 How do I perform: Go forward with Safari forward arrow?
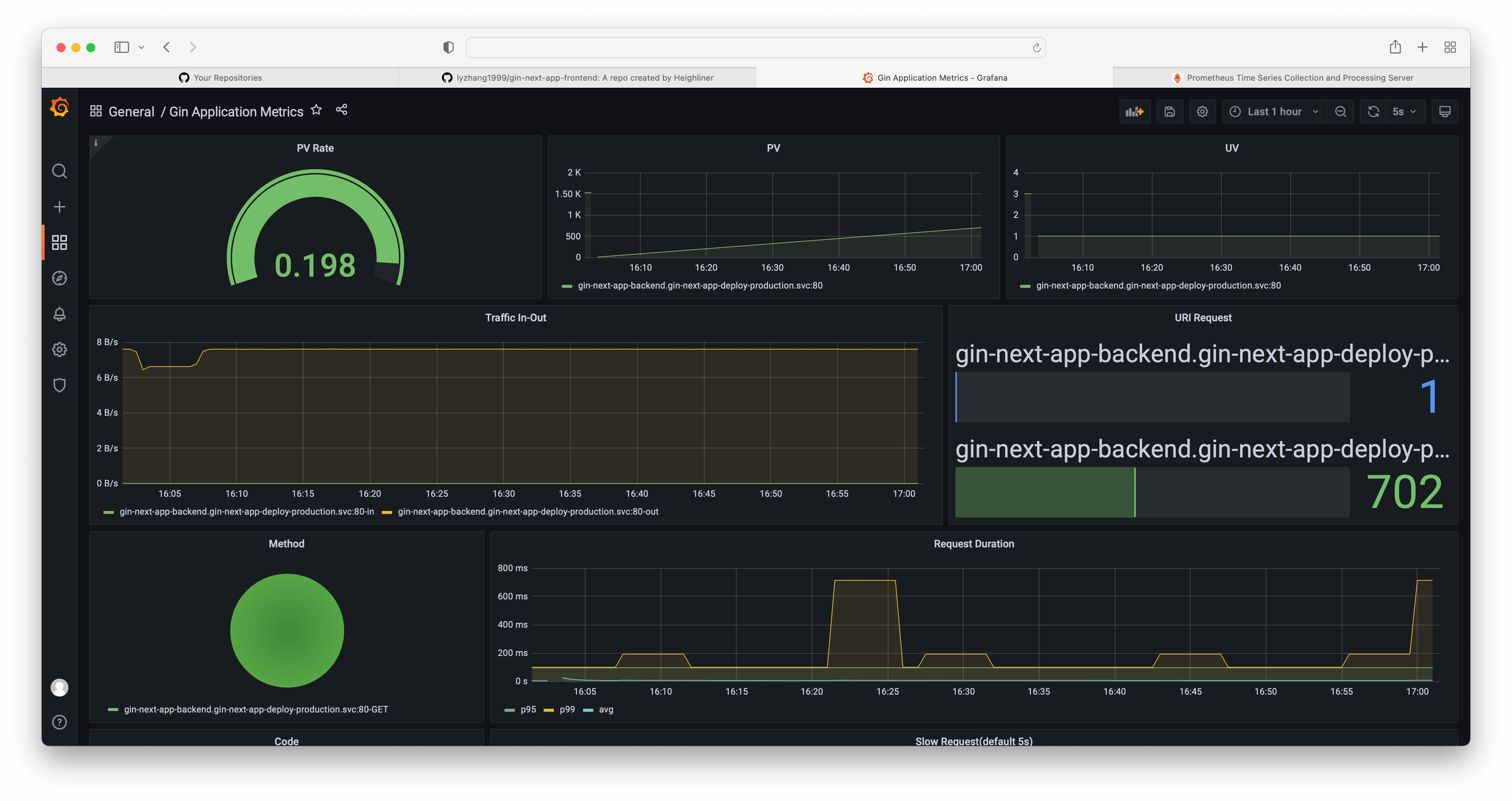pos(192,47)
